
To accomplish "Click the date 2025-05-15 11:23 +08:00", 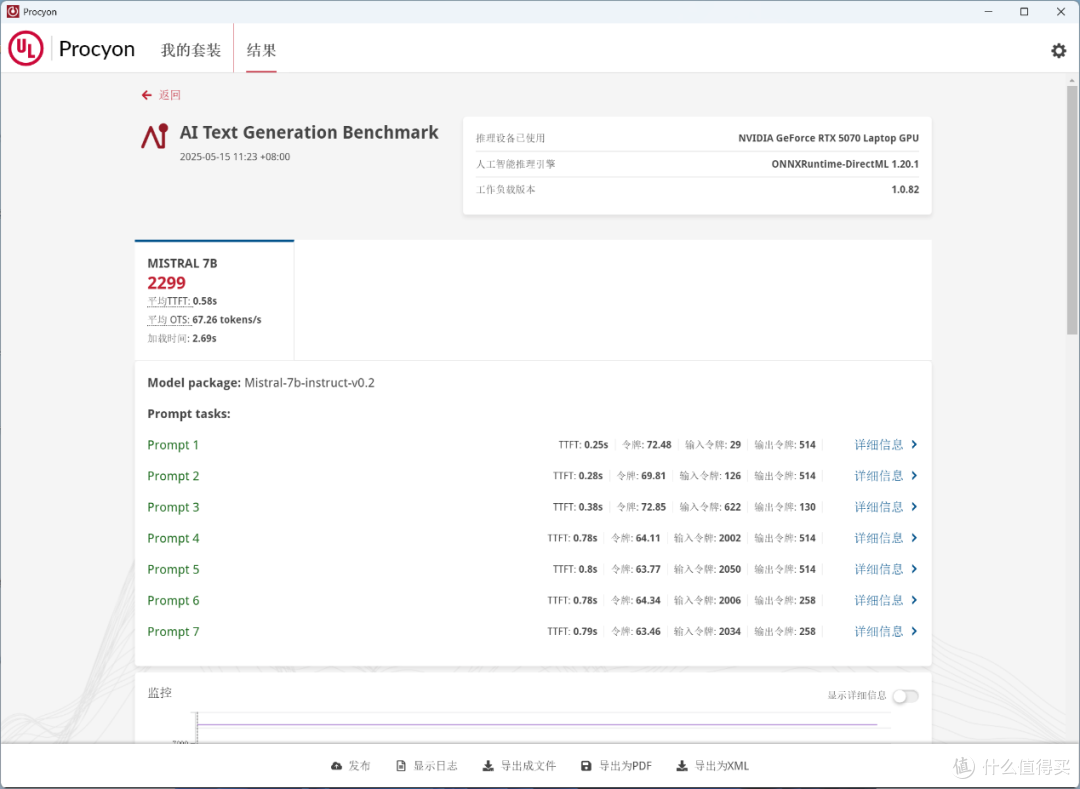I will [235, 156].
